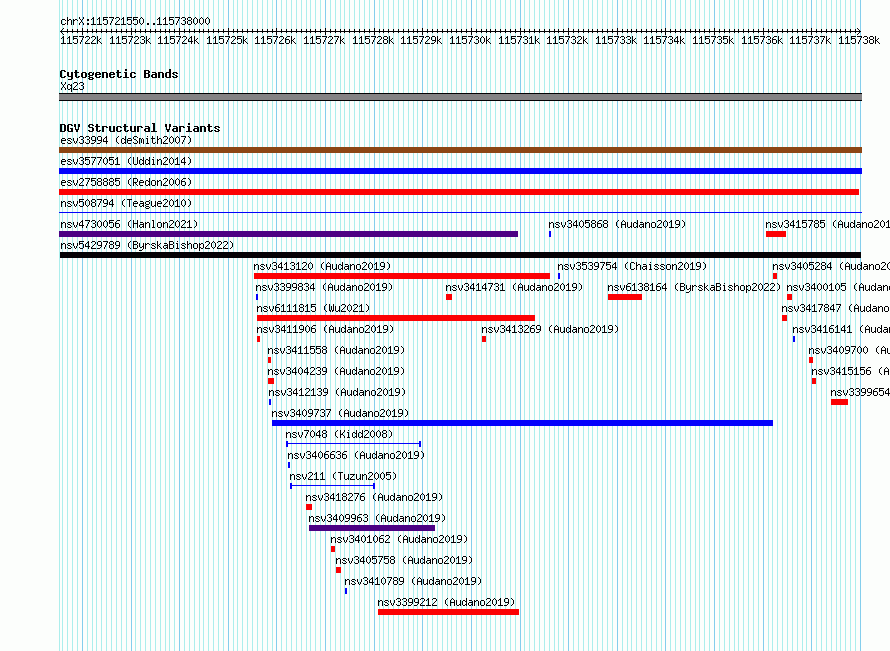Open the nsv3409700 variant label
The image size is (890, 651).
coord(849,350)
